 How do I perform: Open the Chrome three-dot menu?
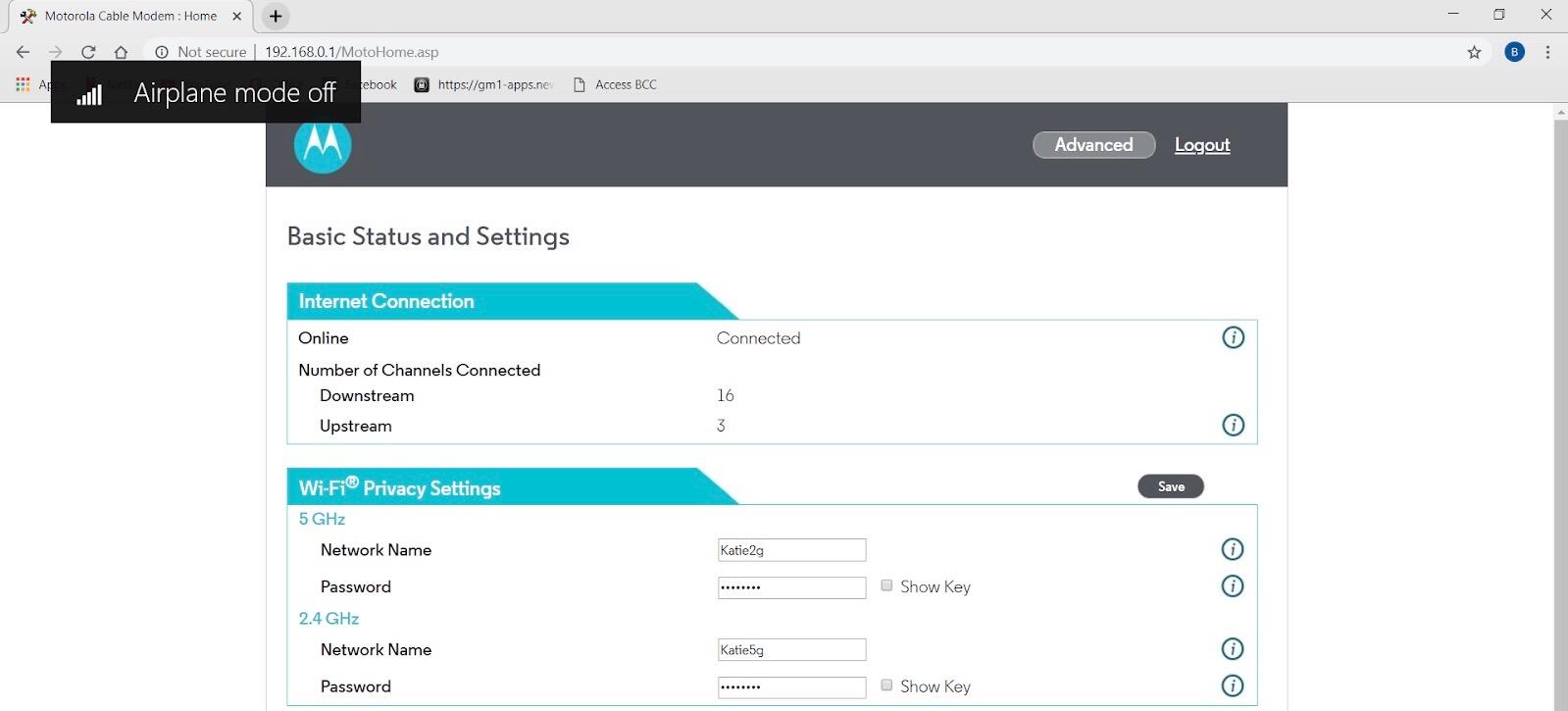click(1547, 52)
